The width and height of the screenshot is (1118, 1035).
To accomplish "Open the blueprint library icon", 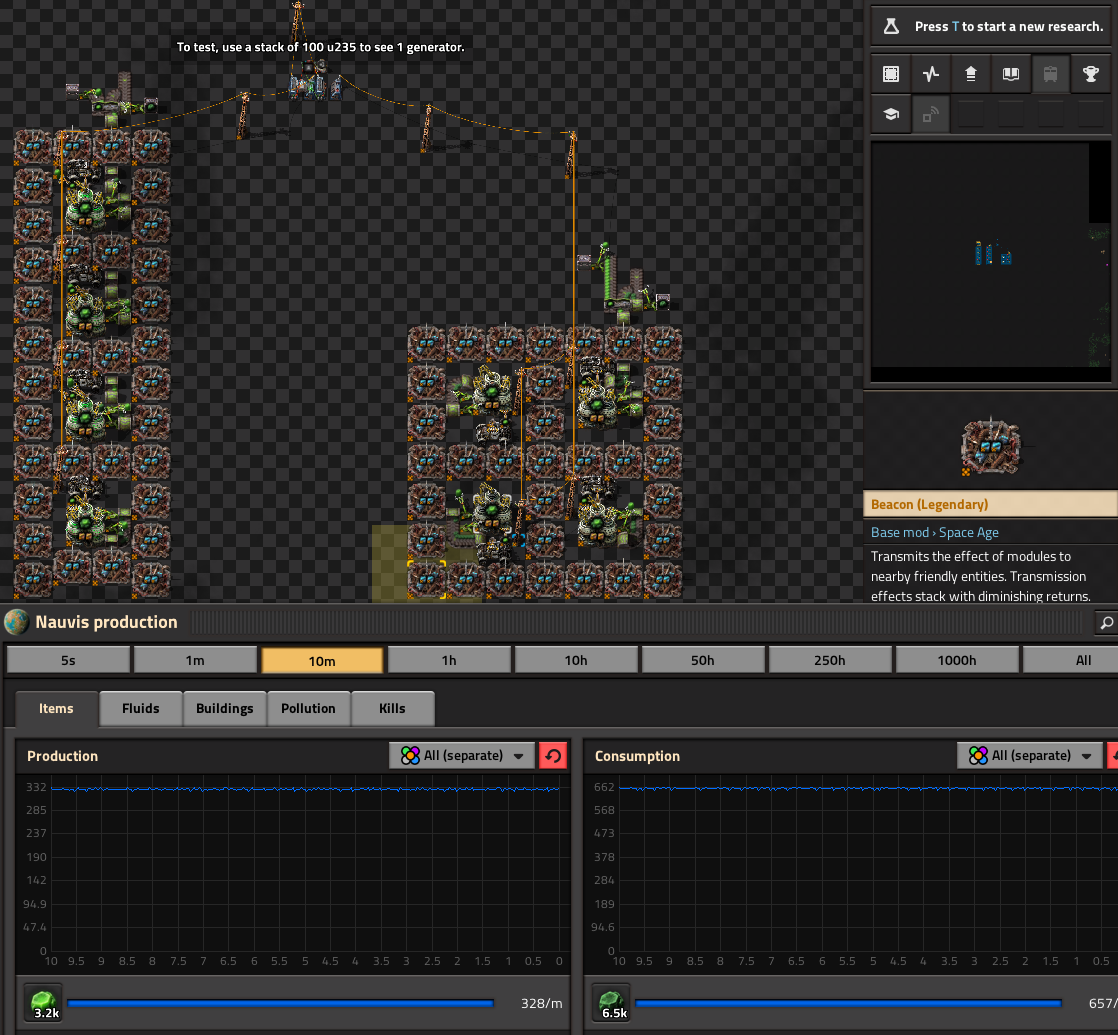I will pos(890,74).
